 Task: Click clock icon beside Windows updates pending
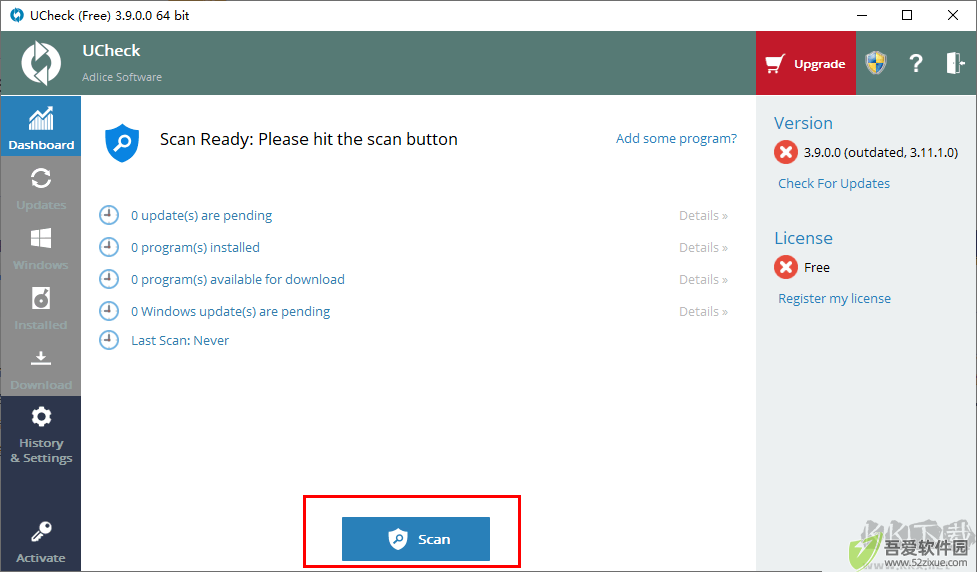click(109, 310)
